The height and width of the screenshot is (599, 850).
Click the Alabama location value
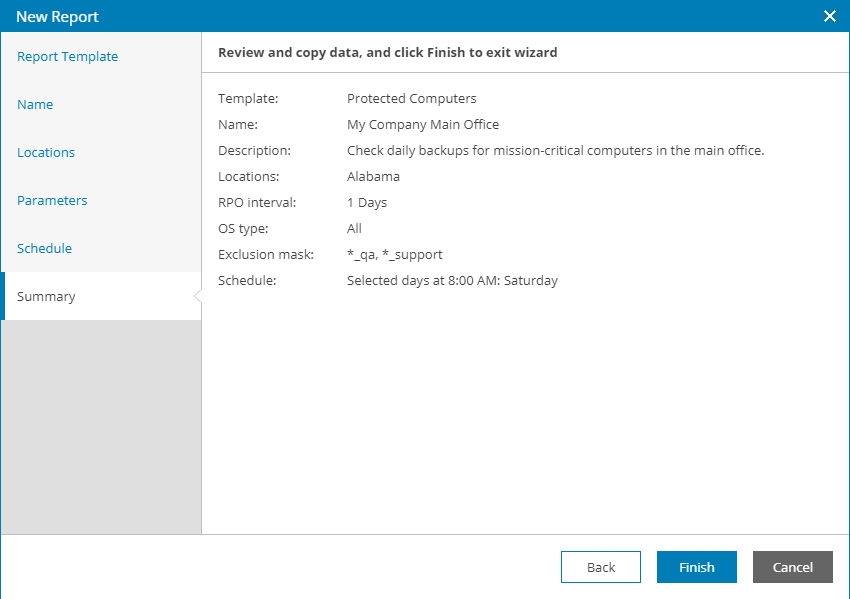(x=373, y=177)
